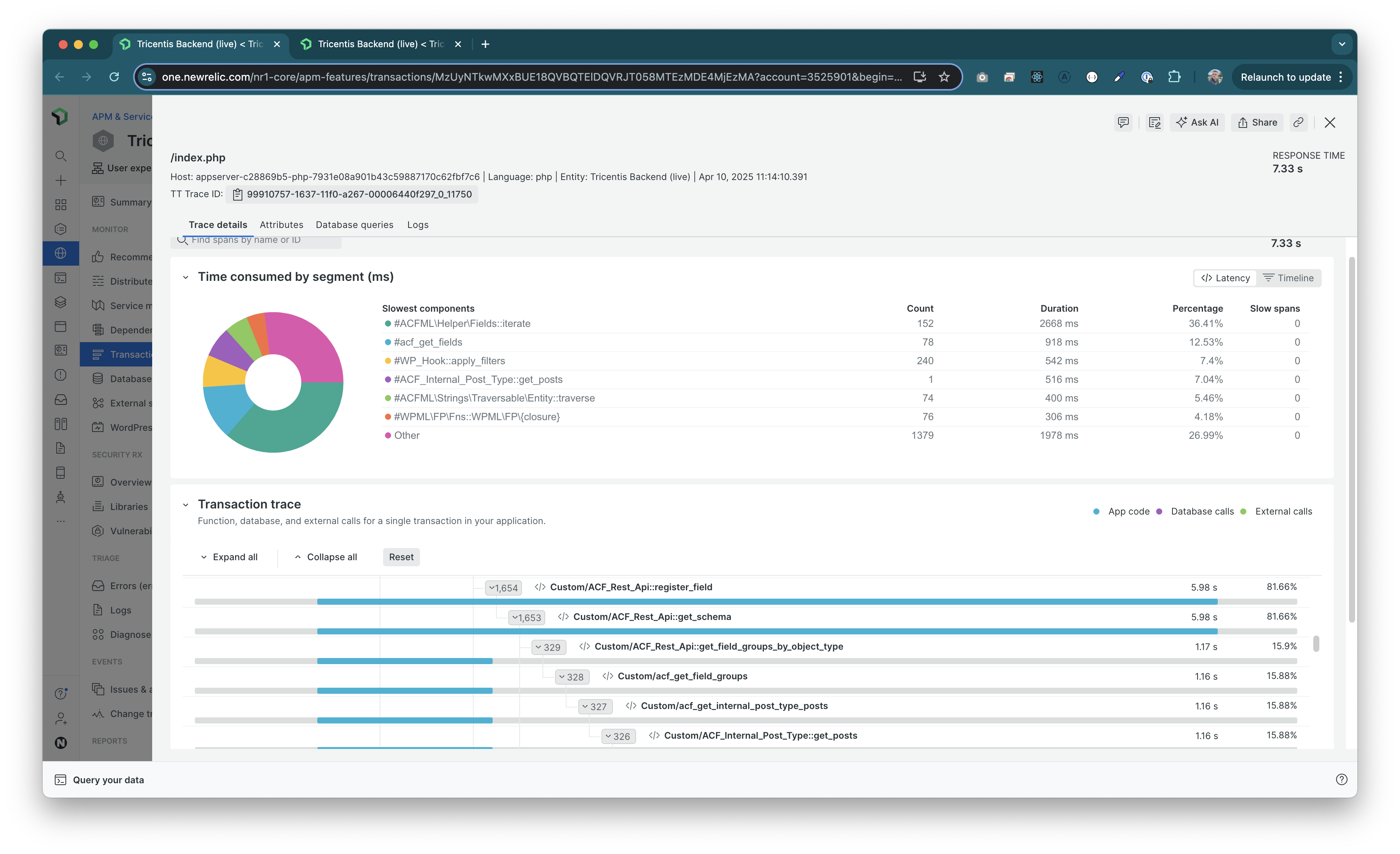
Task: Switch view to Timeline
Action: (x=1288, y=278)
